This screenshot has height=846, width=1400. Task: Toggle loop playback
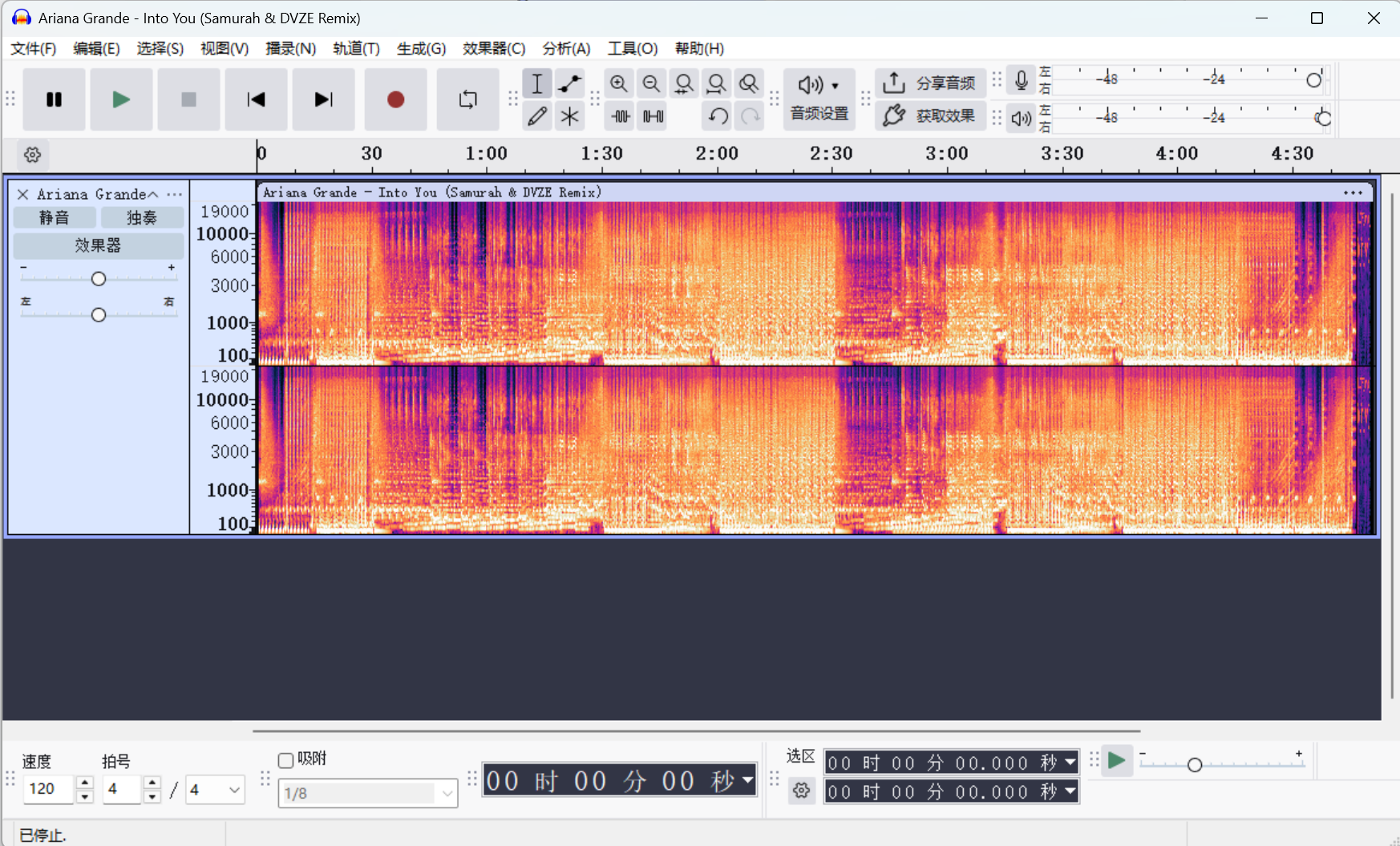[x=467, y=99]
